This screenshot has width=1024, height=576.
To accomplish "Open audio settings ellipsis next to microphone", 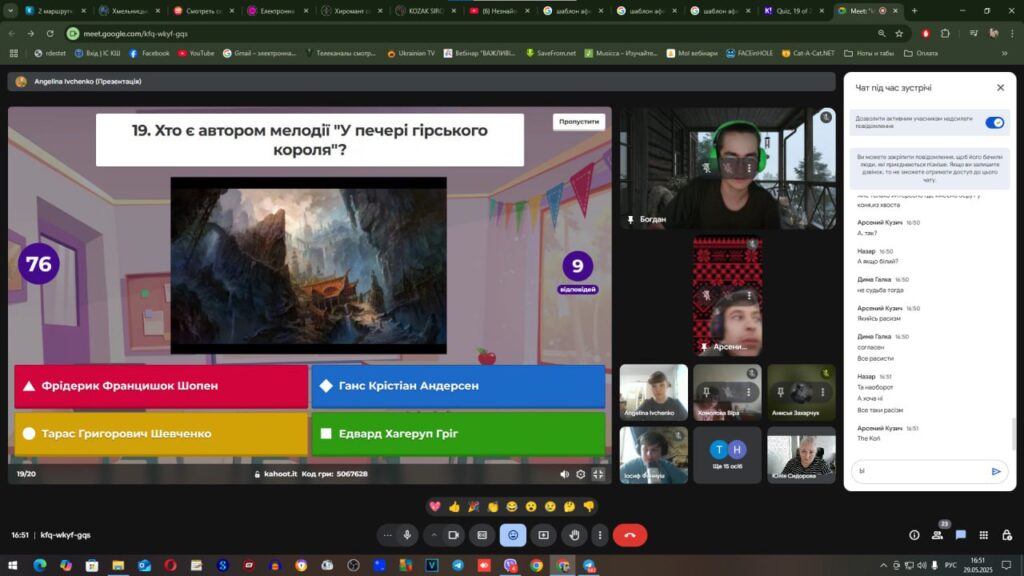I will click(x=387, y=535).
